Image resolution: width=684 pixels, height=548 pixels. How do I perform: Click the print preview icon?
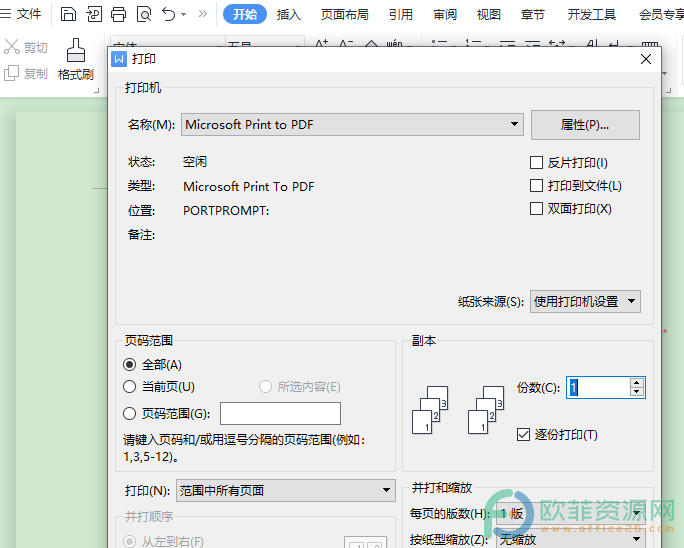coord(144,14)
